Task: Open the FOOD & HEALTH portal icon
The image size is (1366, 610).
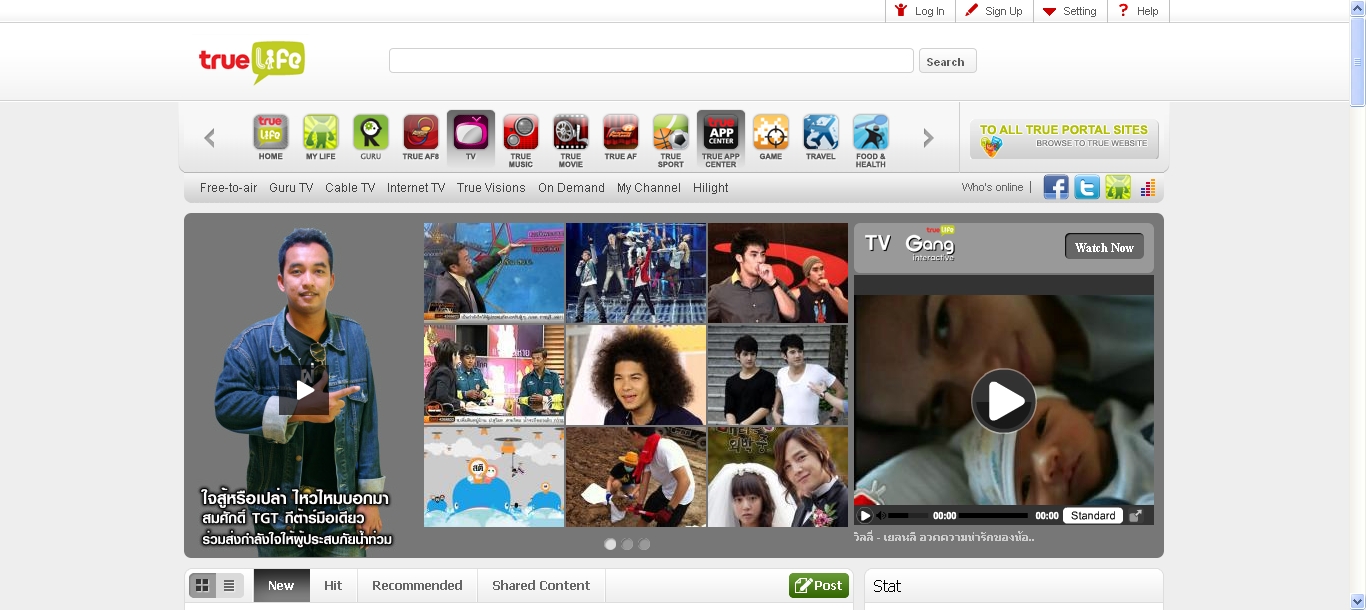Action: pos(870,140)
